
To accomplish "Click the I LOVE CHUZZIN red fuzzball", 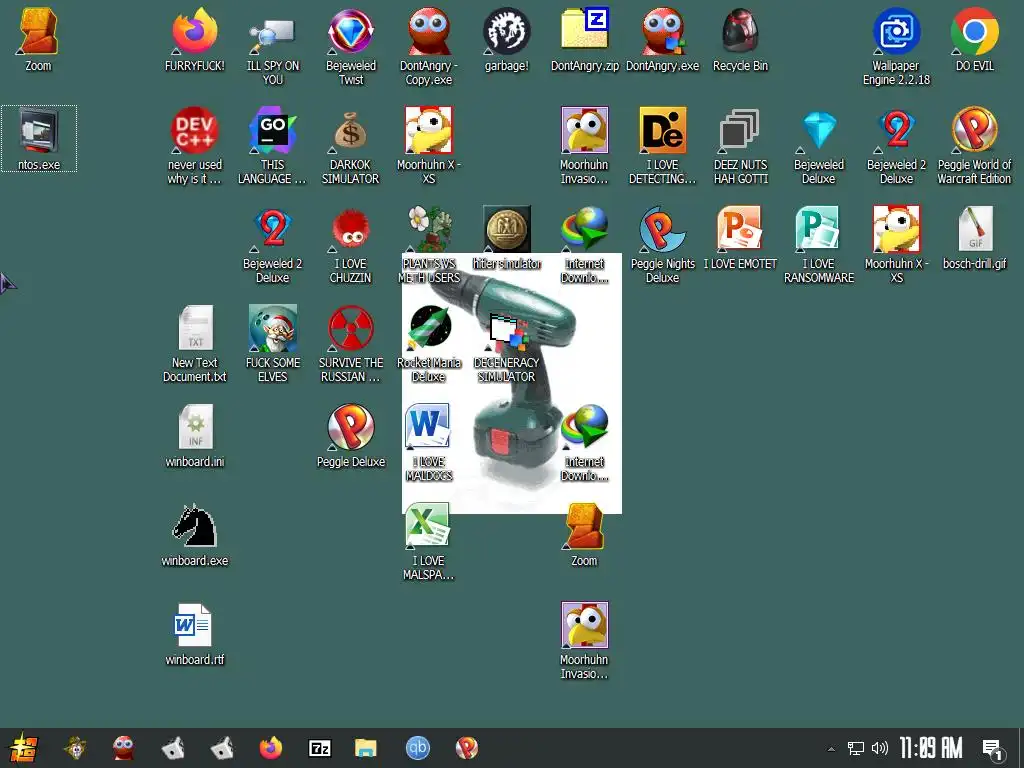I will point(351,245).
